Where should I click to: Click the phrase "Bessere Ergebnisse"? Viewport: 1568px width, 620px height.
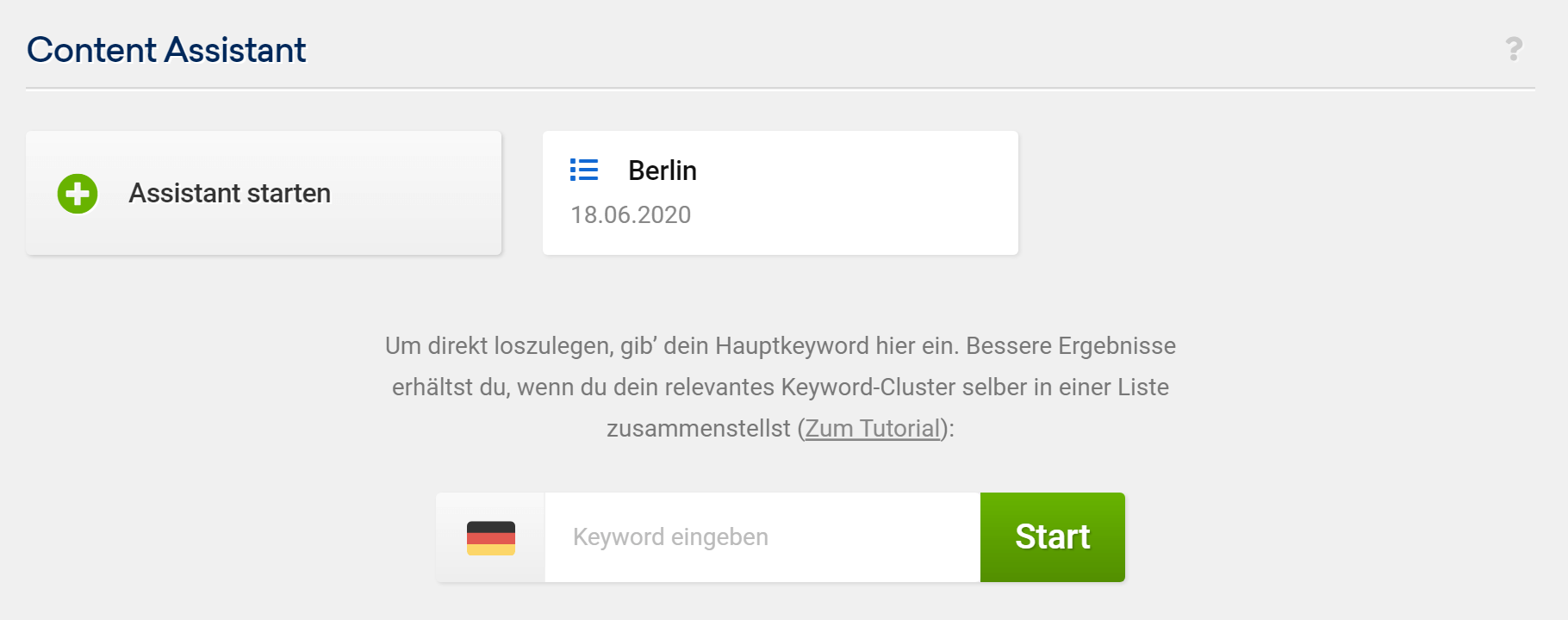[x=1070, y=345]
